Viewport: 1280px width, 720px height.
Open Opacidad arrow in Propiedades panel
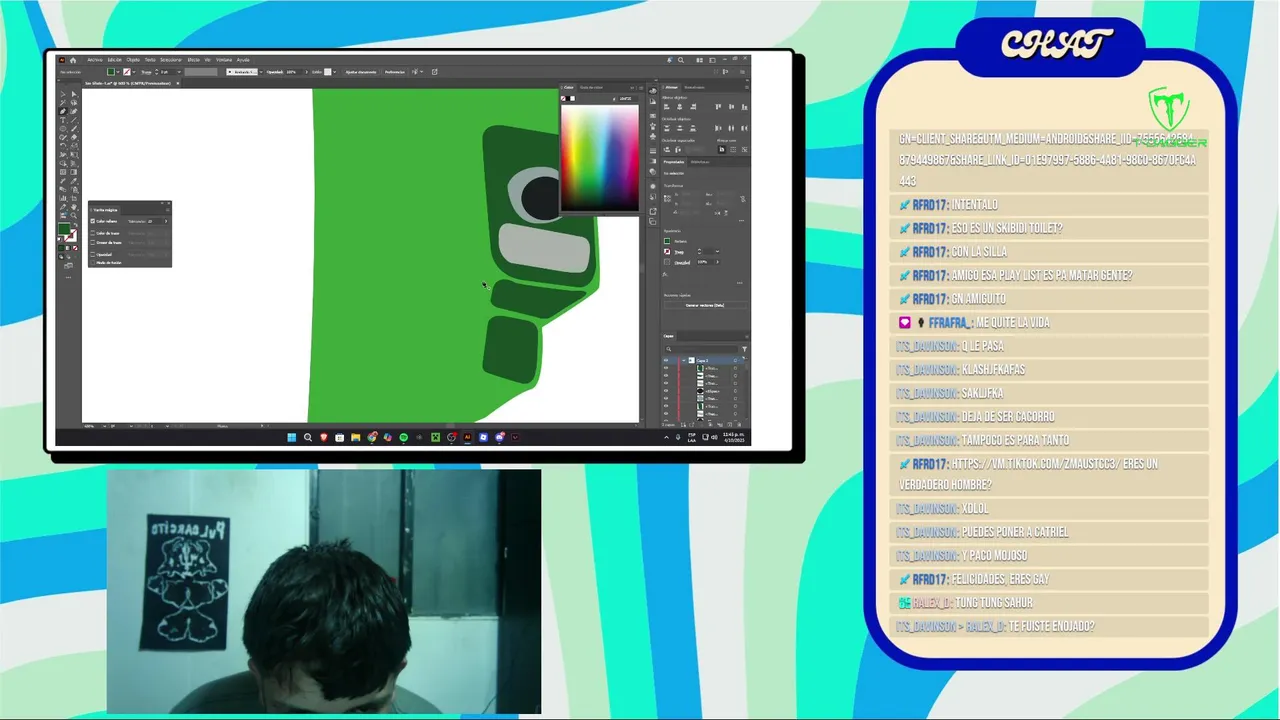click(x=718, y=262)
